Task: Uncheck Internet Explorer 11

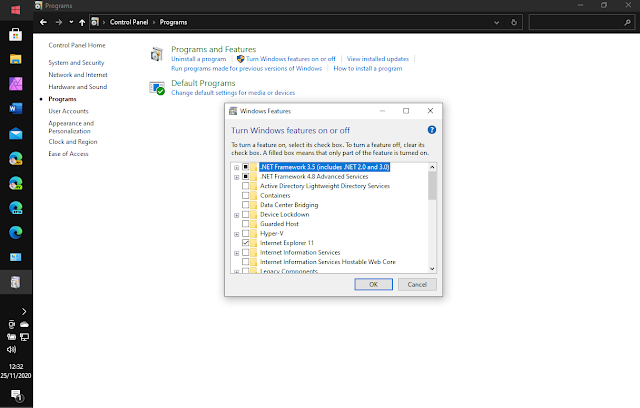Action: click(245, 243)
